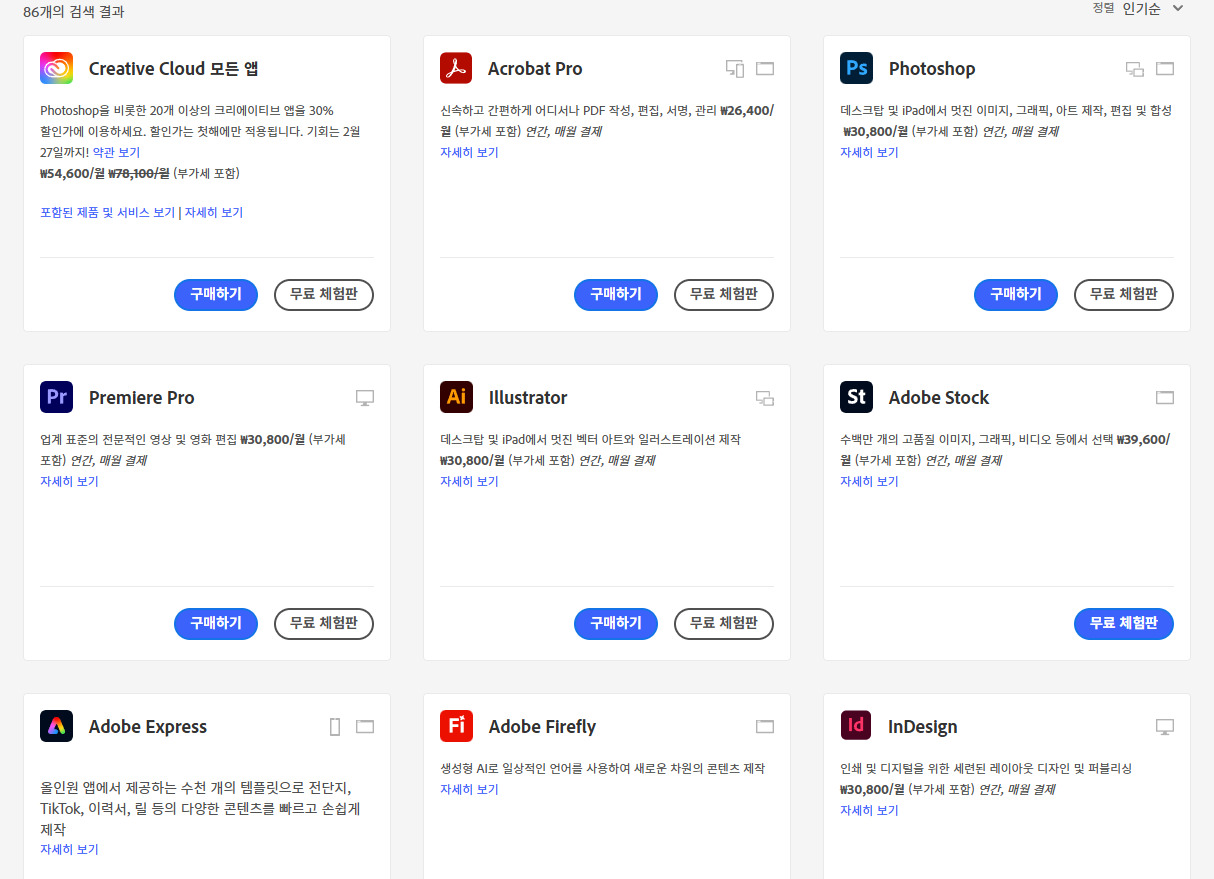Click the Acrobat Pro web browser icon
Screen dimensions: 1214x879
click(x=765, y=69)
